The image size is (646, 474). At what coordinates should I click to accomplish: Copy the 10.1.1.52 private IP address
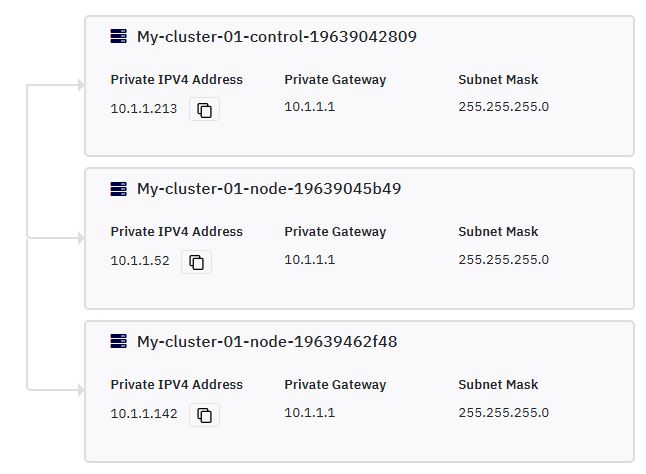coord(197,262)
